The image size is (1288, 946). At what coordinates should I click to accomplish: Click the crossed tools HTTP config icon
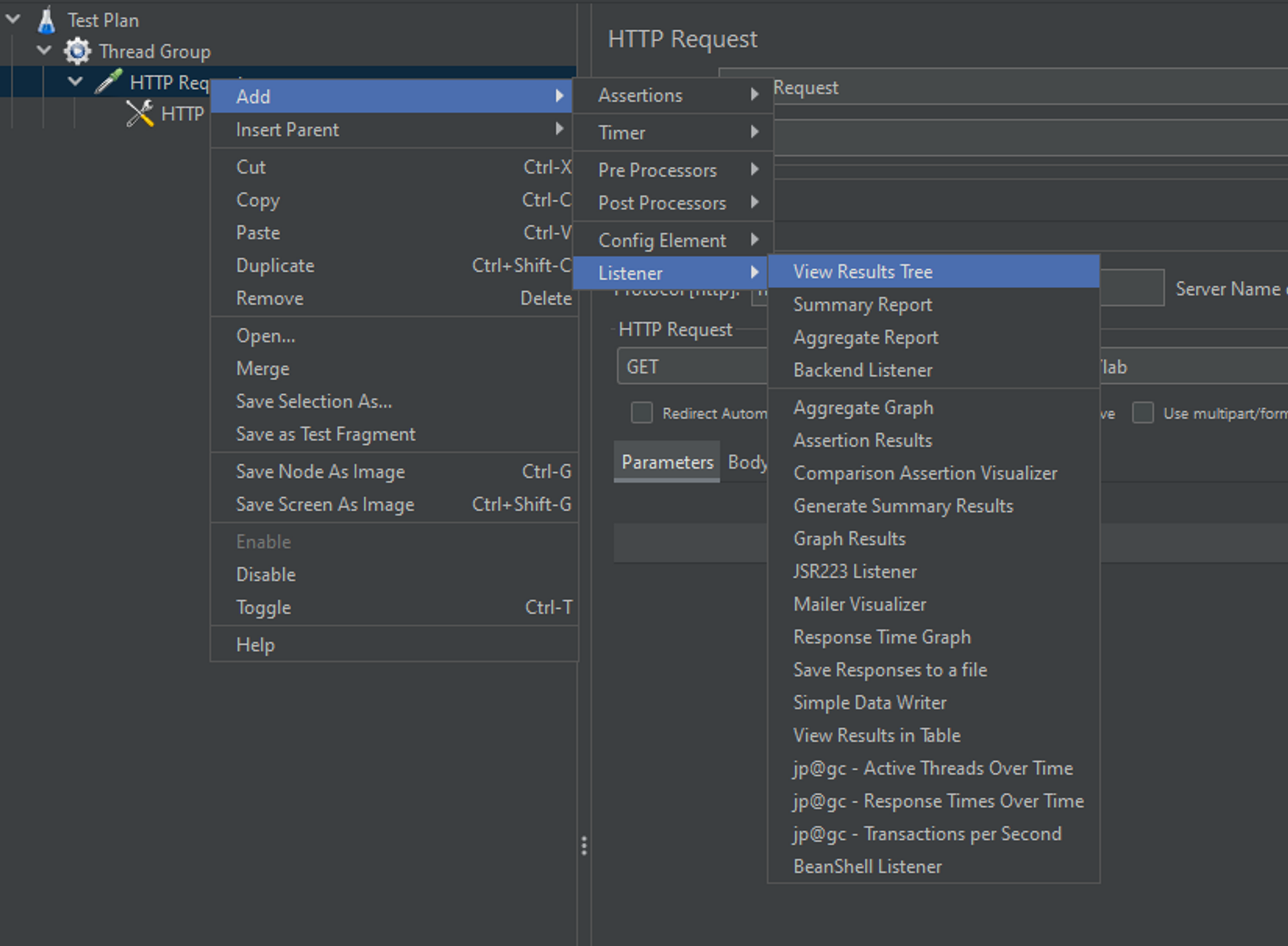140,113
